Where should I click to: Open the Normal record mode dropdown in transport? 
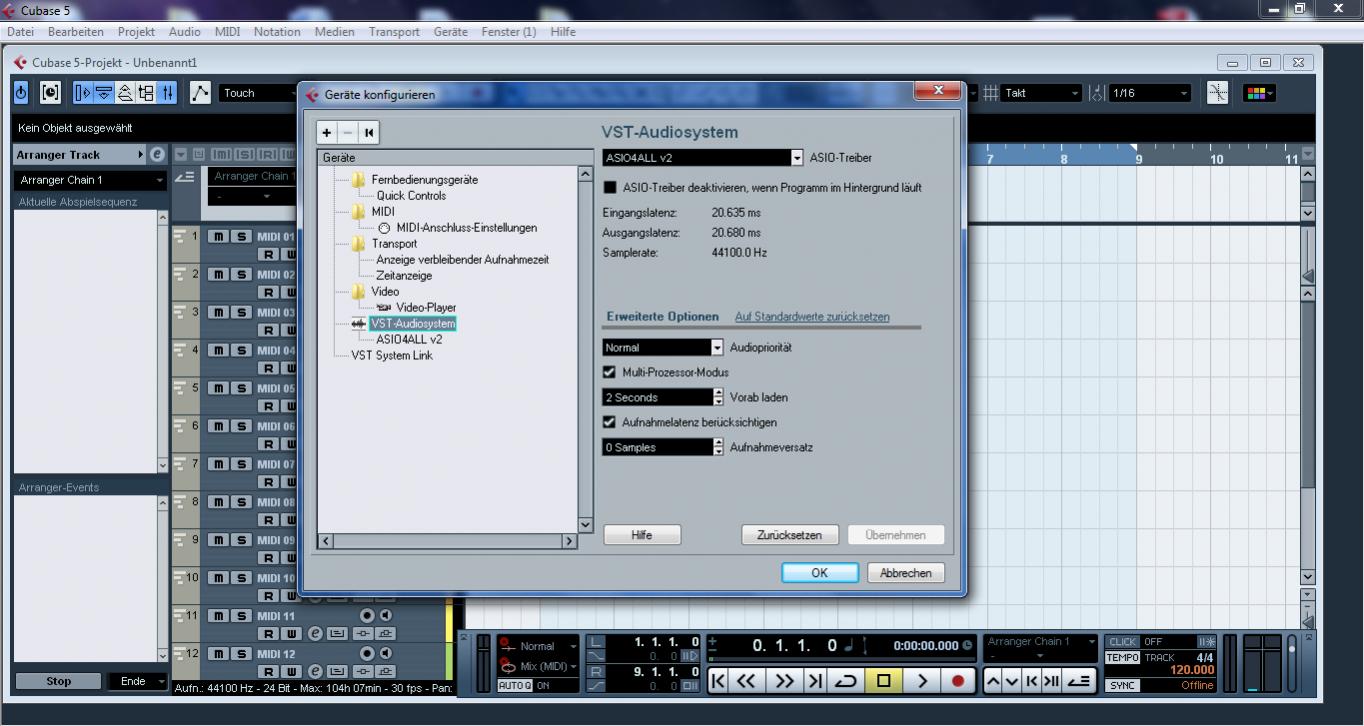click(549, 646)
